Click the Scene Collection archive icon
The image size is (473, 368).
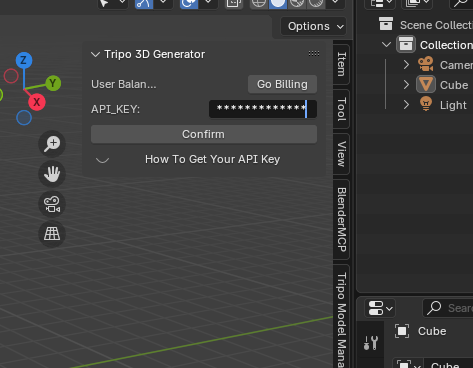point(386,24)
